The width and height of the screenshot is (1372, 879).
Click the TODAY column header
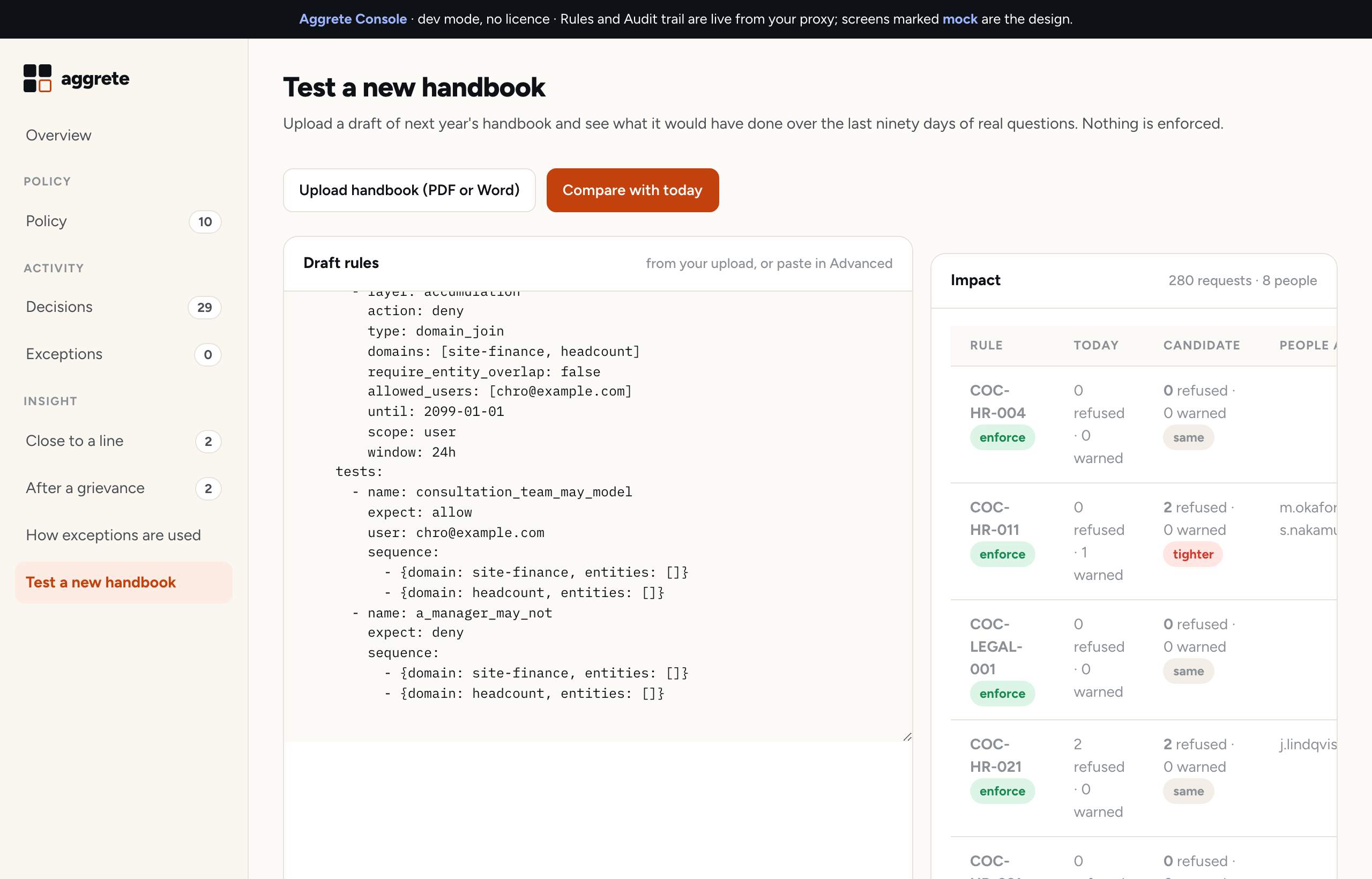pyautogui.click(x=1096, y=345)
